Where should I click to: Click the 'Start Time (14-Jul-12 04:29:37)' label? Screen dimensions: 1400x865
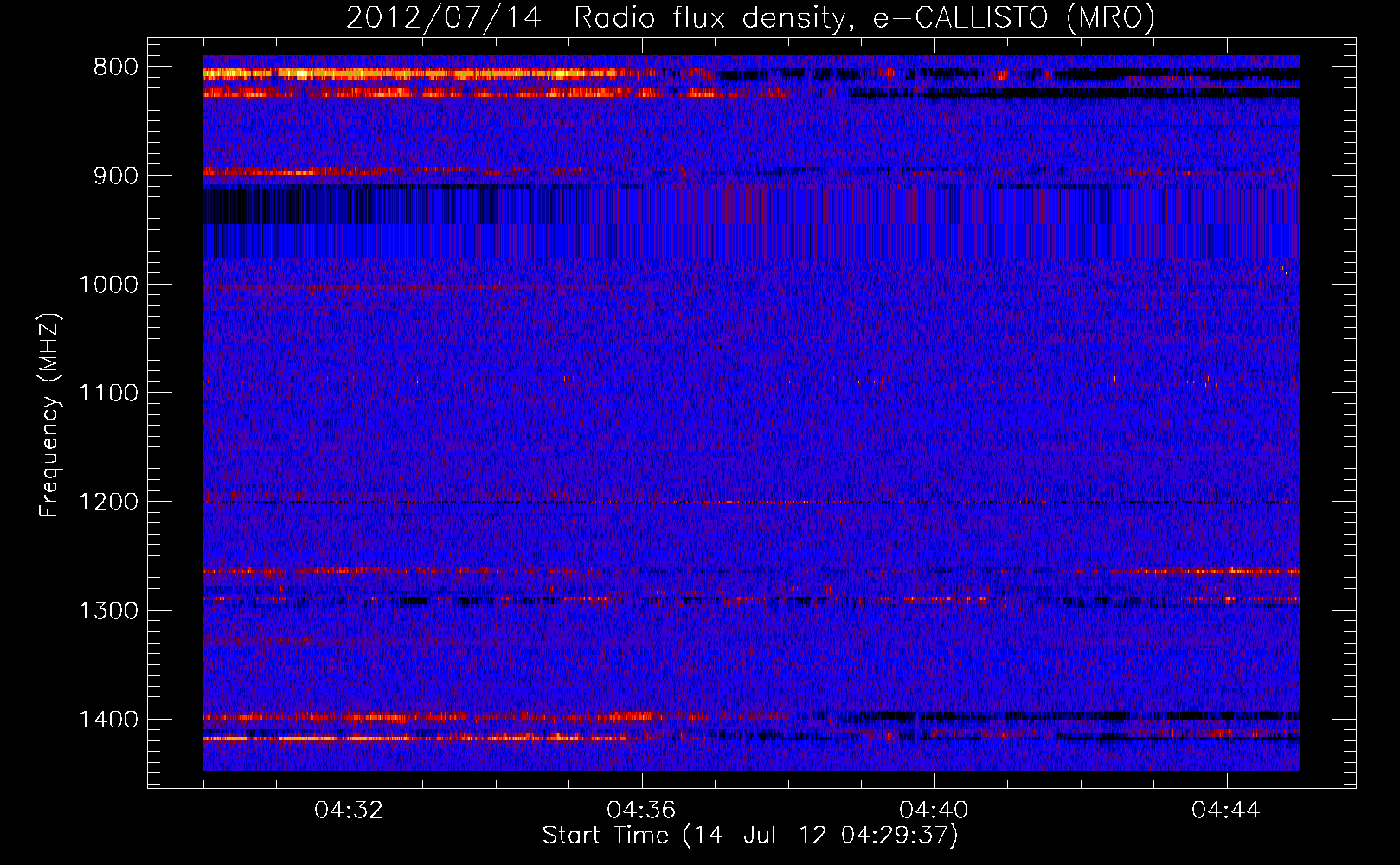(x=750, y=836)
